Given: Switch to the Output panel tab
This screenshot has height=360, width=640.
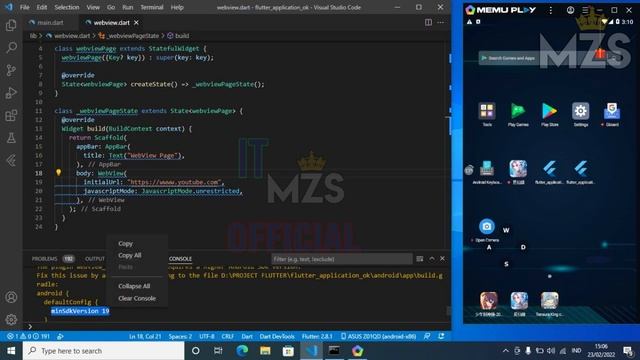Looking at the screenshot, I should pyautogui.click(x=95, y=259).
